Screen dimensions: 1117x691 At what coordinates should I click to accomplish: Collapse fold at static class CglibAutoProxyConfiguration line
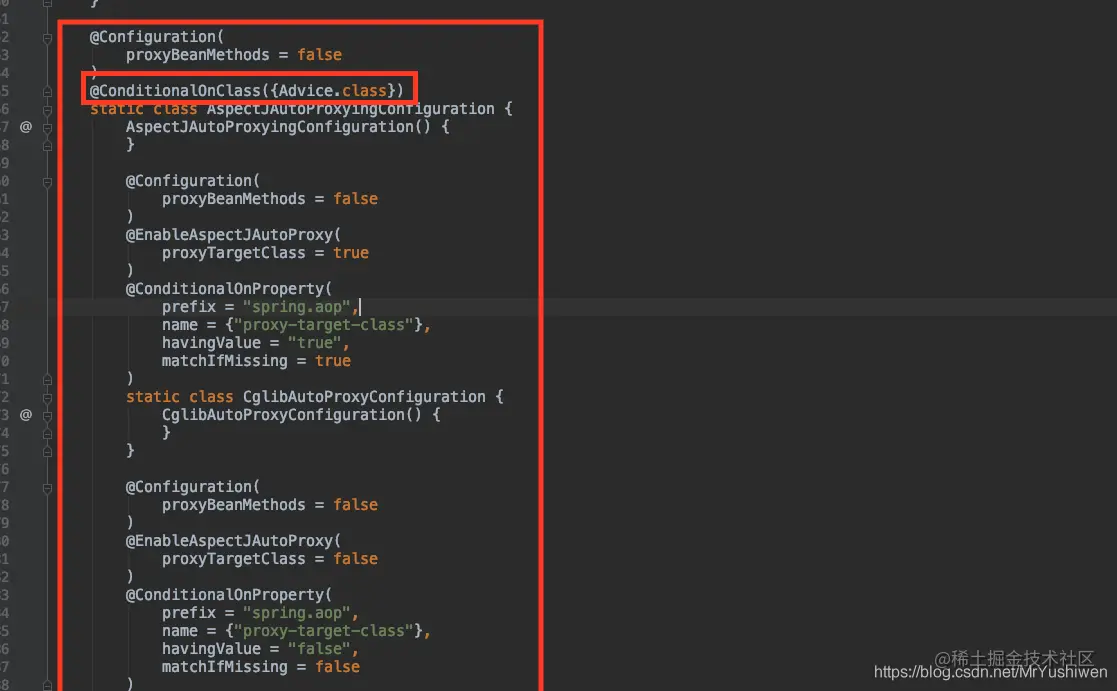tap(47, 398)
